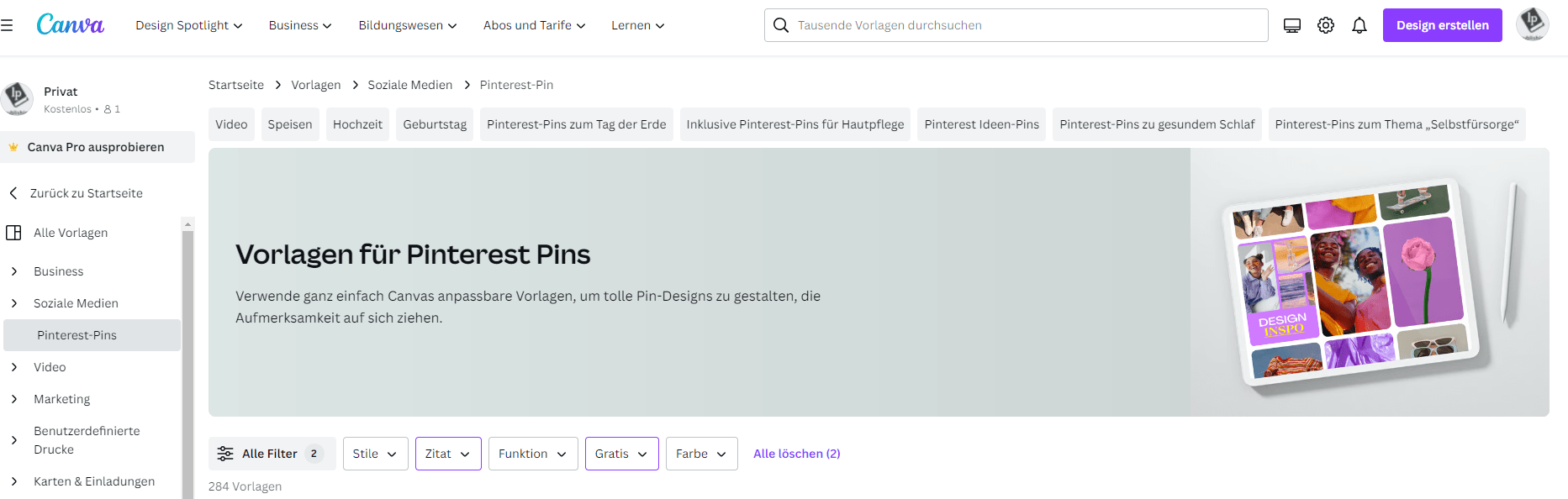Open the Alle Filter button
This screenshot has width=1568, height=499.
click(272, 454)
